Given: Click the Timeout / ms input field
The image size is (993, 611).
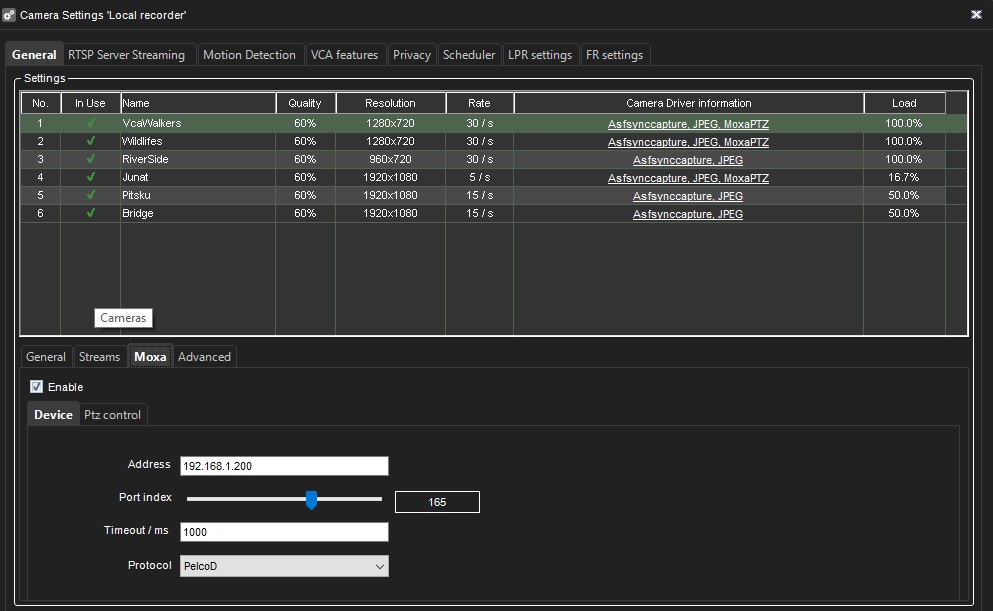Looking at the screenshot, I should pos(284,532).
